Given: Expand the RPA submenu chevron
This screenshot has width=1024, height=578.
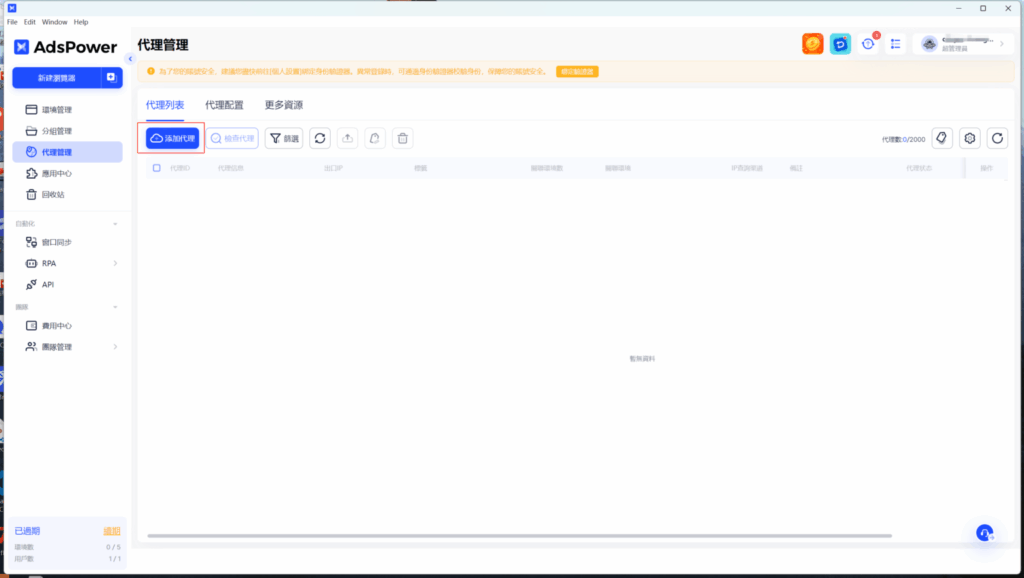Looking at the screenshot, I should click(x=115, y=263).
